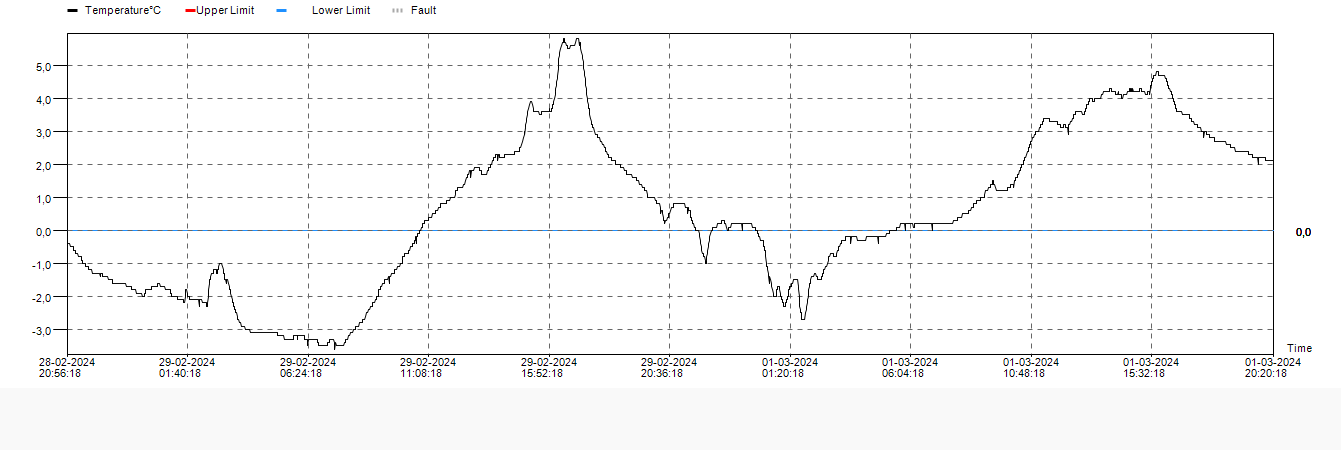Click the 01-03-2024 10:48:18 time label

(1031, 368)
